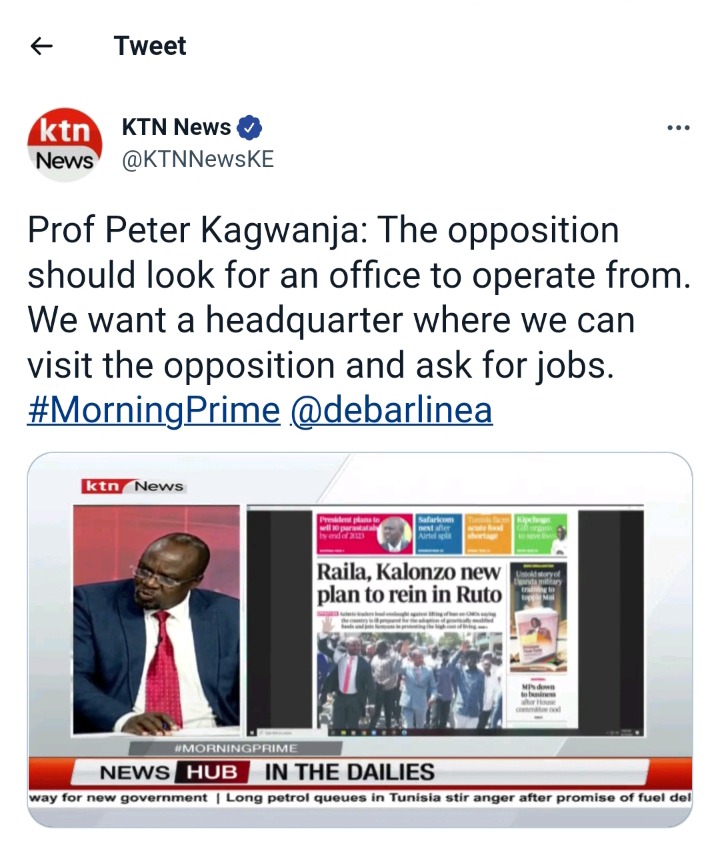The height and width of the screenshot is (848, 720).
Task: Click the #MORNINGPRIME tag on the broadcast
Action: (236, 748)
